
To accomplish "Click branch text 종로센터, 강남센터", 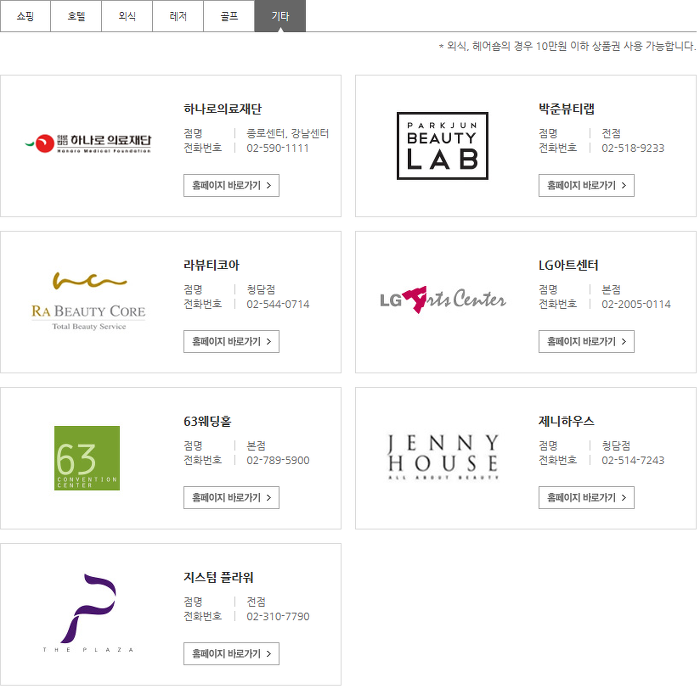I will click(288, 134).
